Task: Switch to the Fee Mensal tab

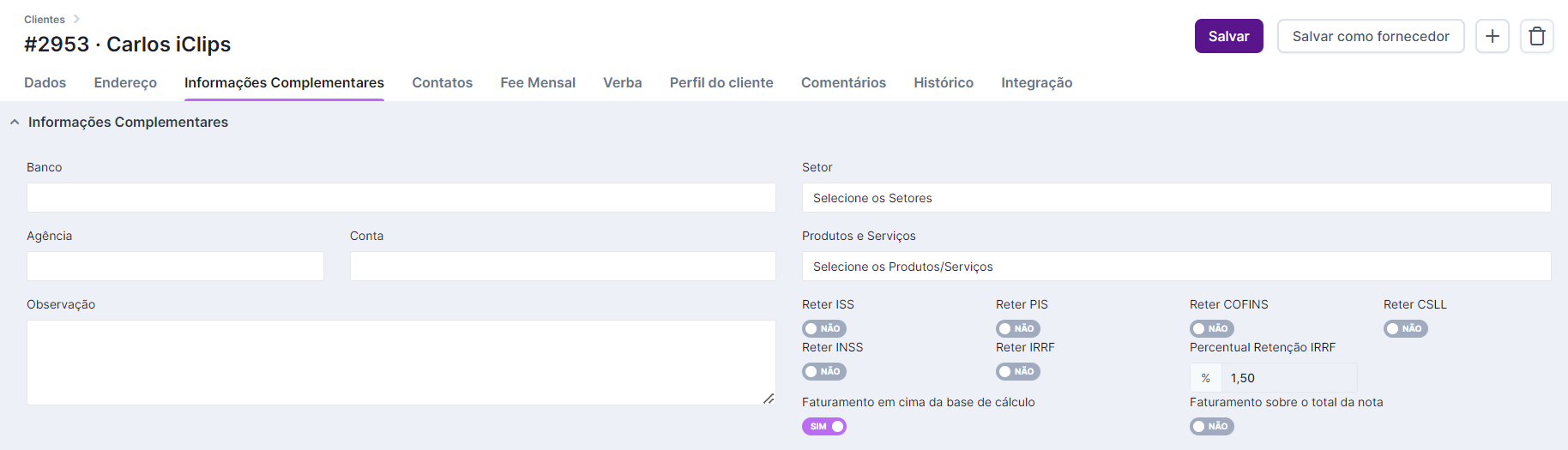Action: coord(537,82)
